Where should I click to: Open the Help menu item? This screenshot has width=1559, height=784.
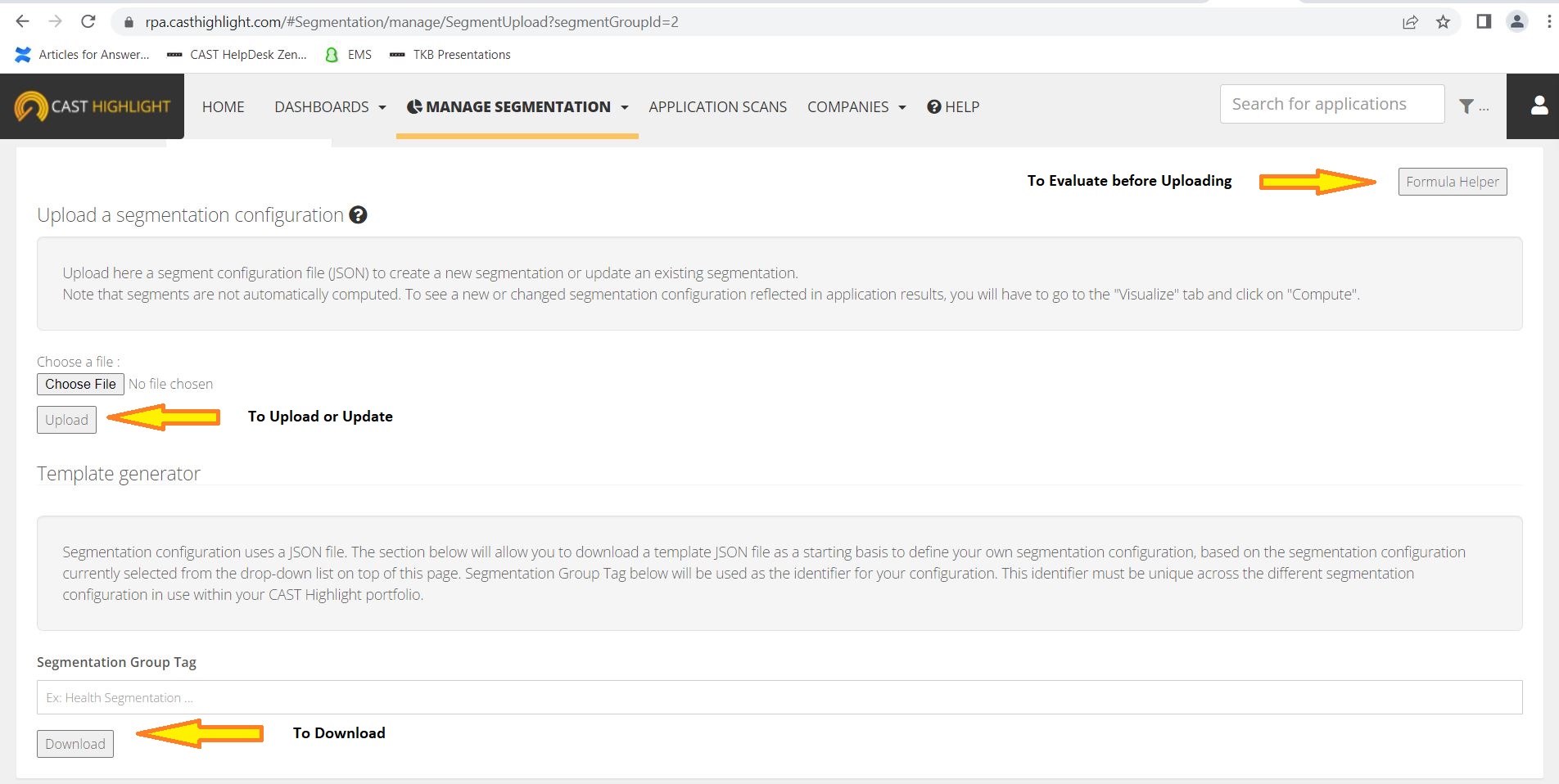pyautogui.click(x=953, y=107)
